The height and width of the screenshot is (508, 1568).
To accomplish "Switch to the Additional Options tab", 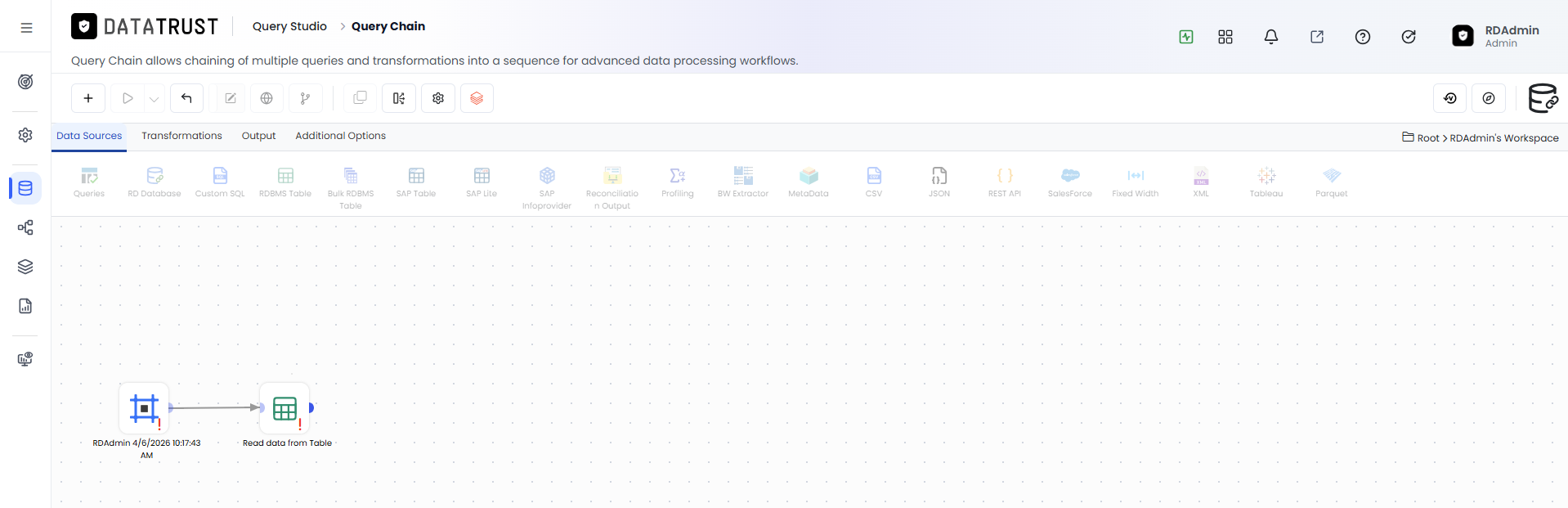I will click(340, 136).
